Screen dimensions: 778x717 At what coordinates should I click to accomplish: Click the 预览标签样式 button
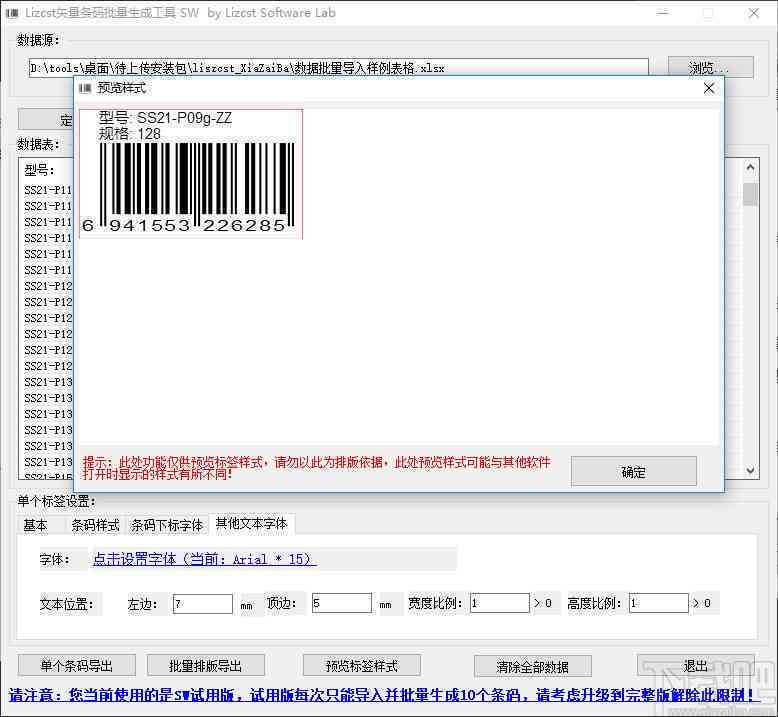click(362, 665)
